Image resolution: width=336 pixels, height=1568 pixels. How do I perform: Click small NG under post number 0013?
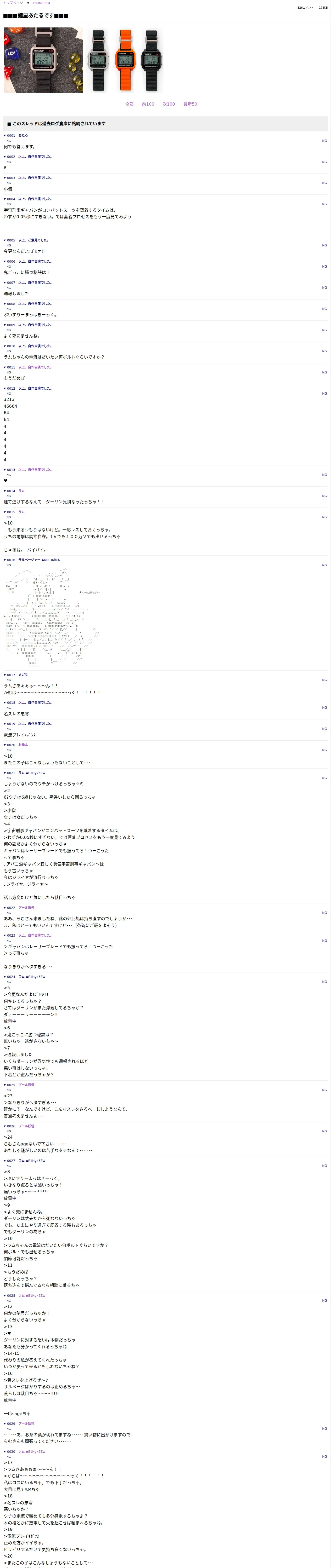[9, 475]
